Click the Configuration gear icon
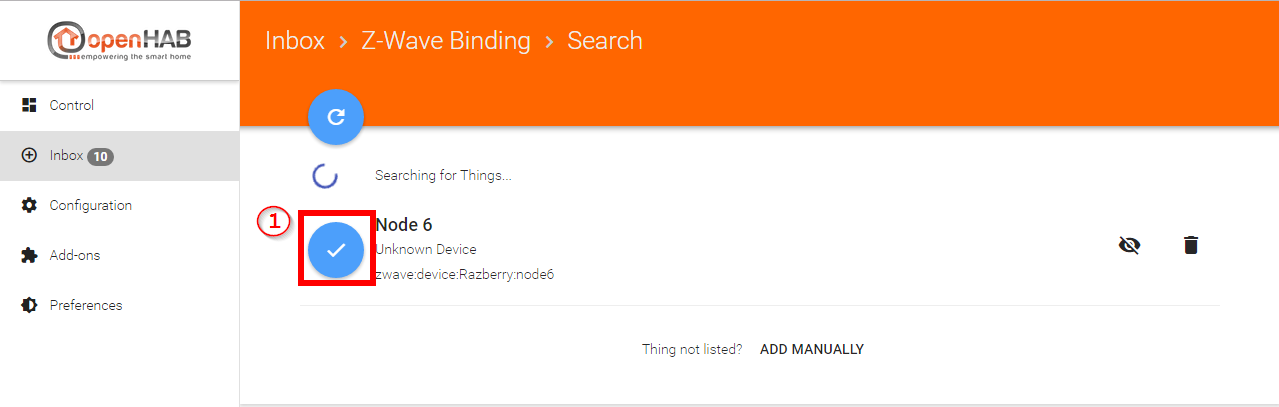The width and height of the screenshot is (1279, 407). pyautogui.click(x=29, y=205)
